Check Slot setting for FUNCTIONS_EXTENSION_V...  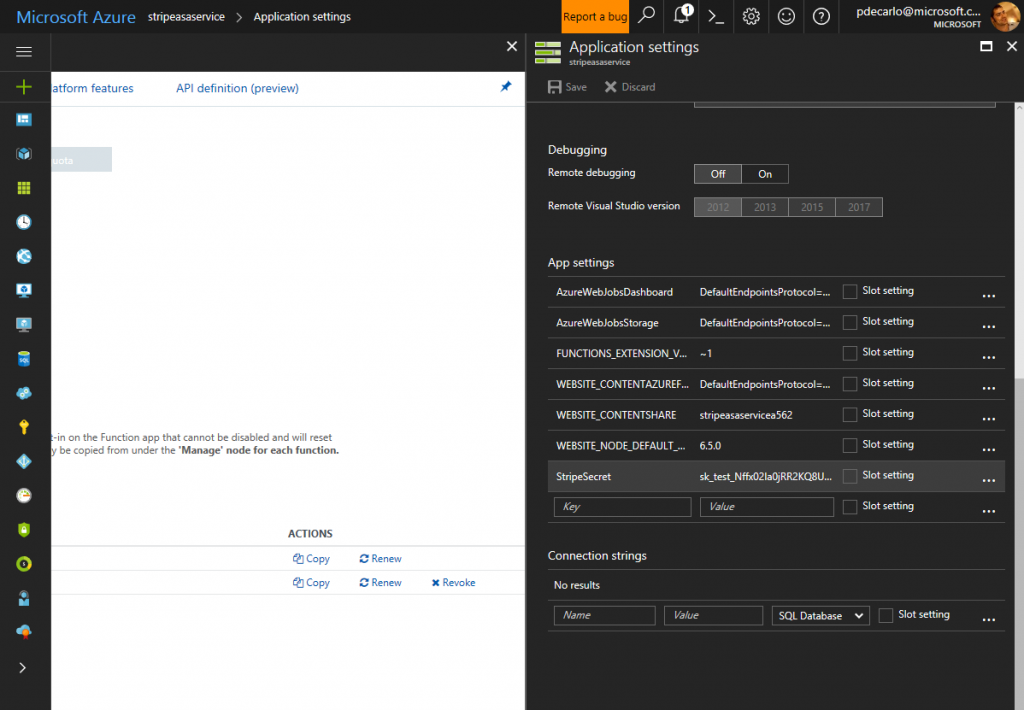coord(850,353)
